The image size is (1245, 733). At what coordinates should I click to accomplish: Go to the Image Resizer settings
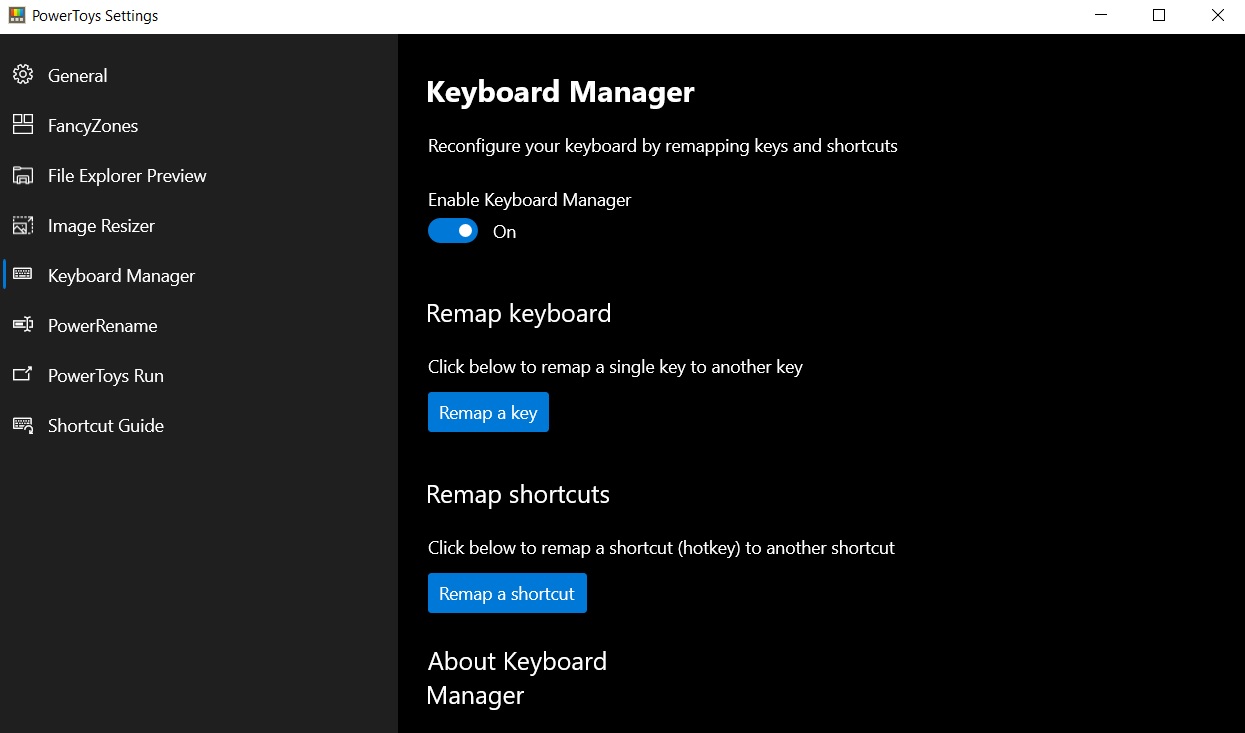coord(199,225)
